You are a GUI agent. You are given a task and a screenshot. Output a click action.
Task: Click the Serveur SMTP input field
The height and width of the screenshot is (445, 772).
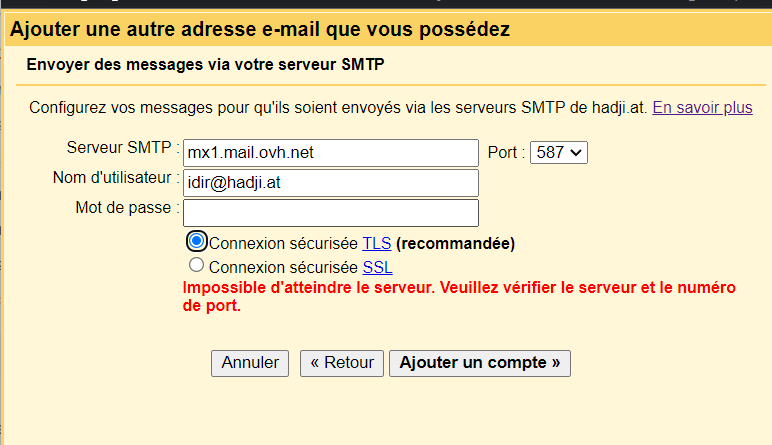(x=331, y=153)
